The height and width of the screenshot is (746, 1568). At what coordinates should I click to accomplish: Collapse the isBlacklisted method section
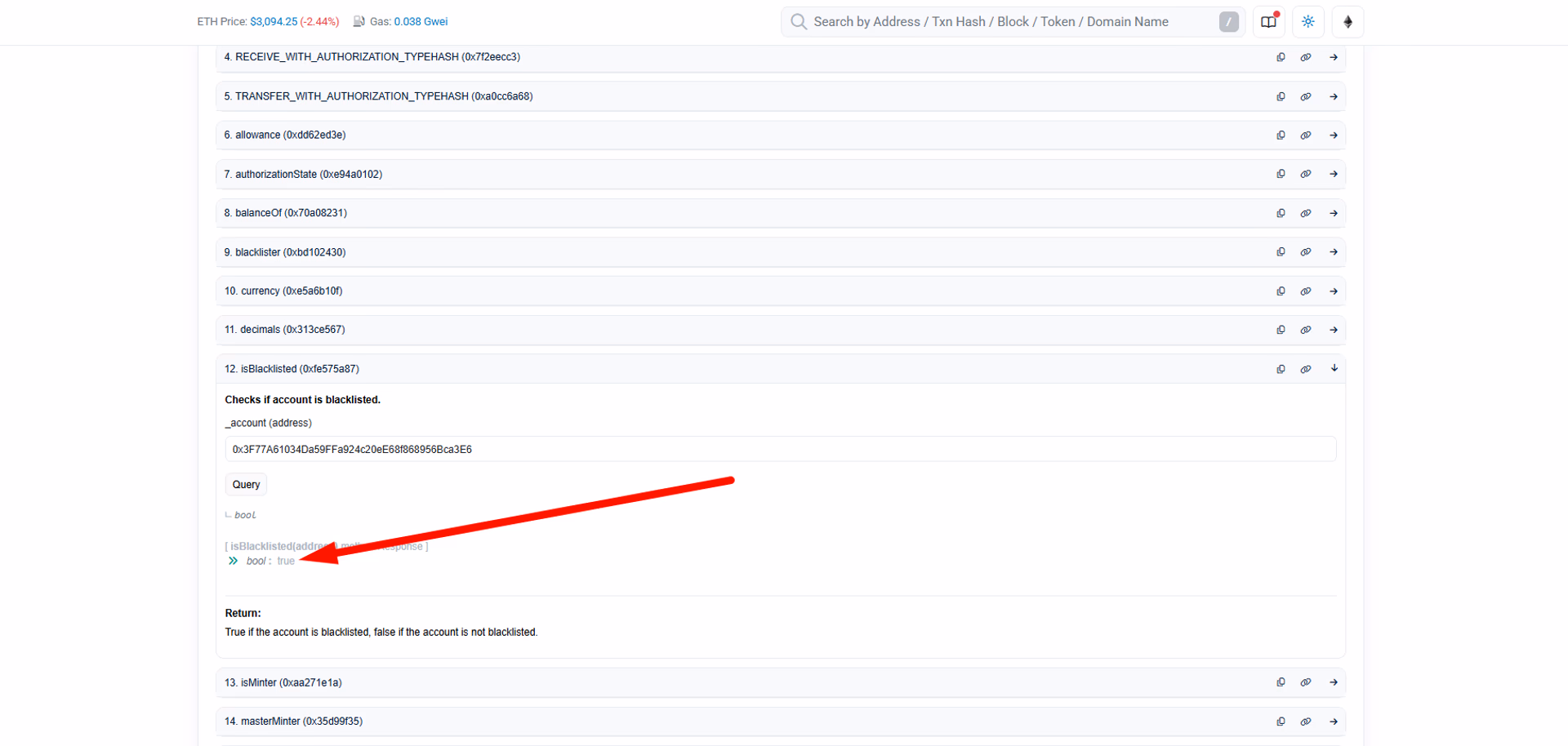point(1334,368)
